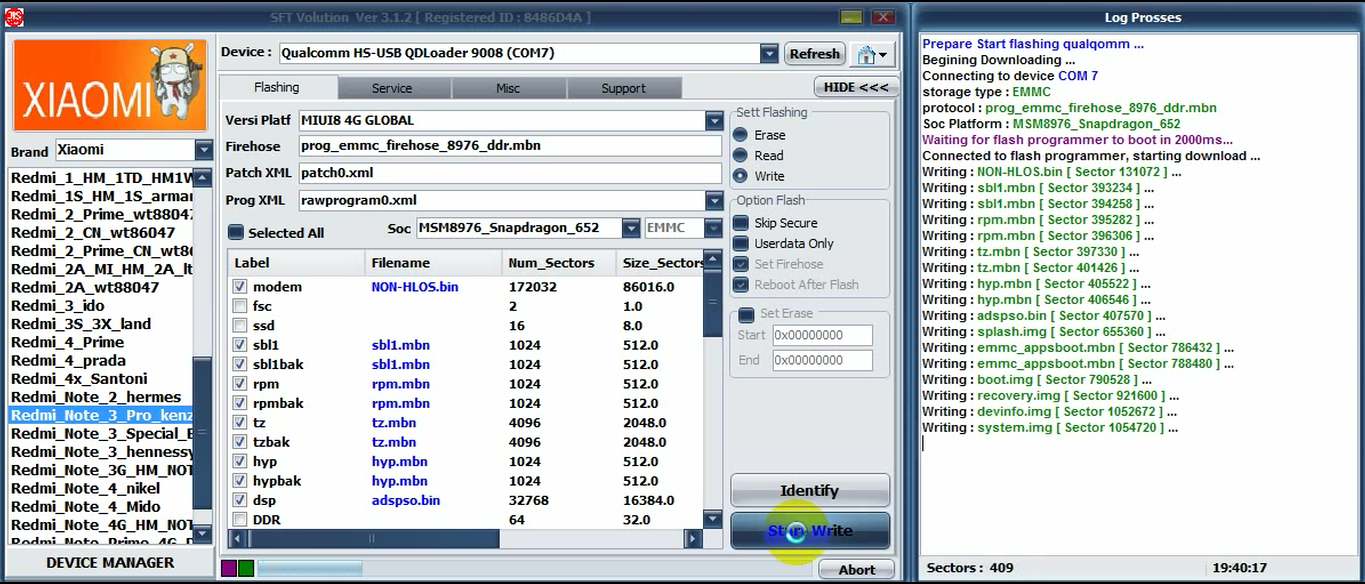Click the 19:40:17 time in log panel
This screenshot has height=584, width=1365.
[x=1239, y=568]
